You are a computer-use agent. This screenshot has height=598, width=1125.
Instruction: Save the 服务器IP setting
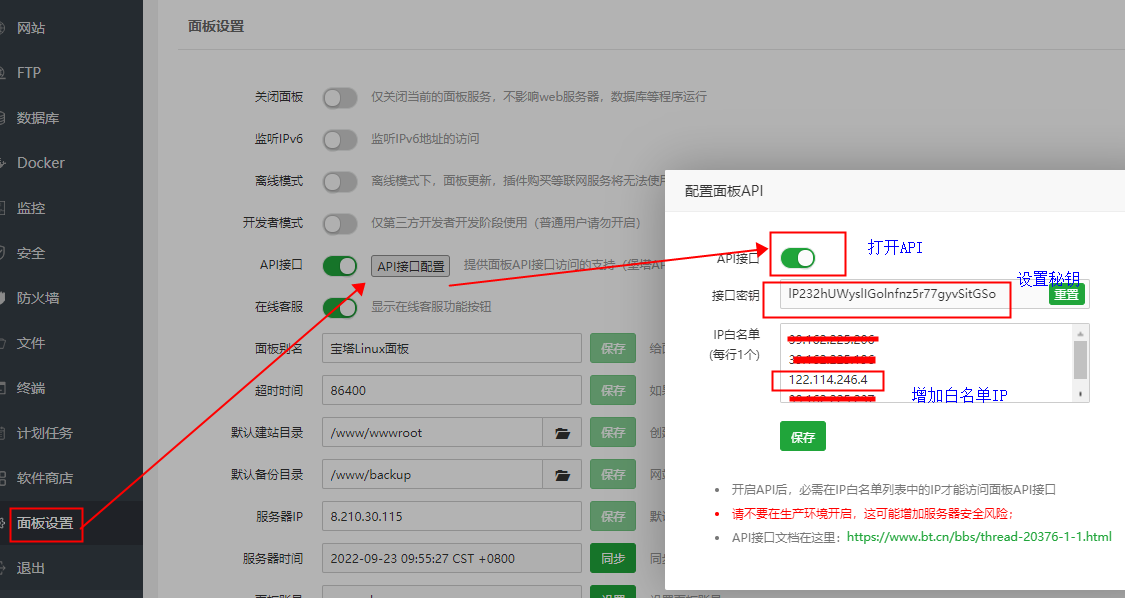[613, 516]
